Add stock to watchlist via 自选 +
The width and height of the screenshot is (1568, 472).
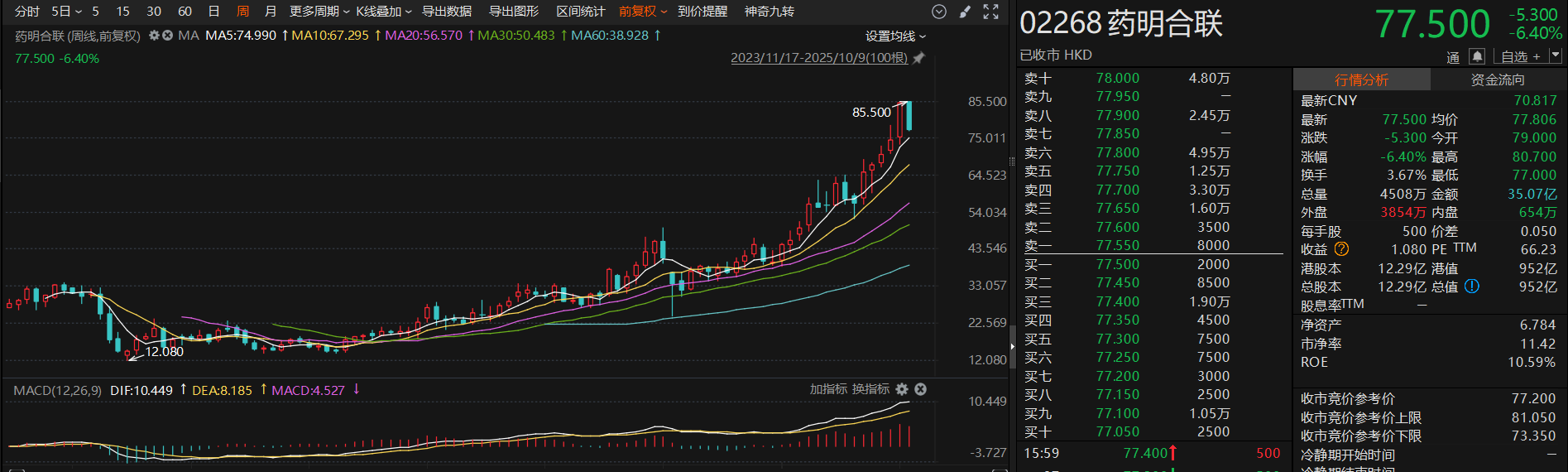pyautogui.click(x=1520, y=56)
